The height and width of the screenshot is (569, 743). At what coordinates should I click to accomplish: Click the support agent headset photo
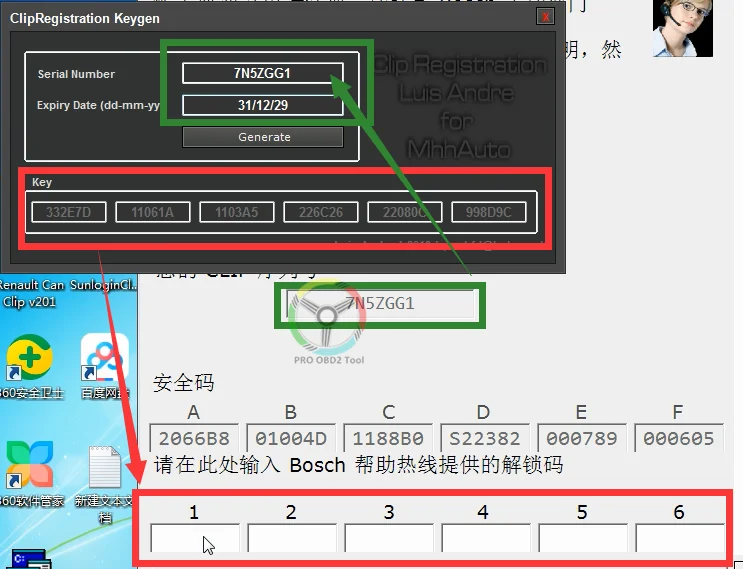[682, 28]
